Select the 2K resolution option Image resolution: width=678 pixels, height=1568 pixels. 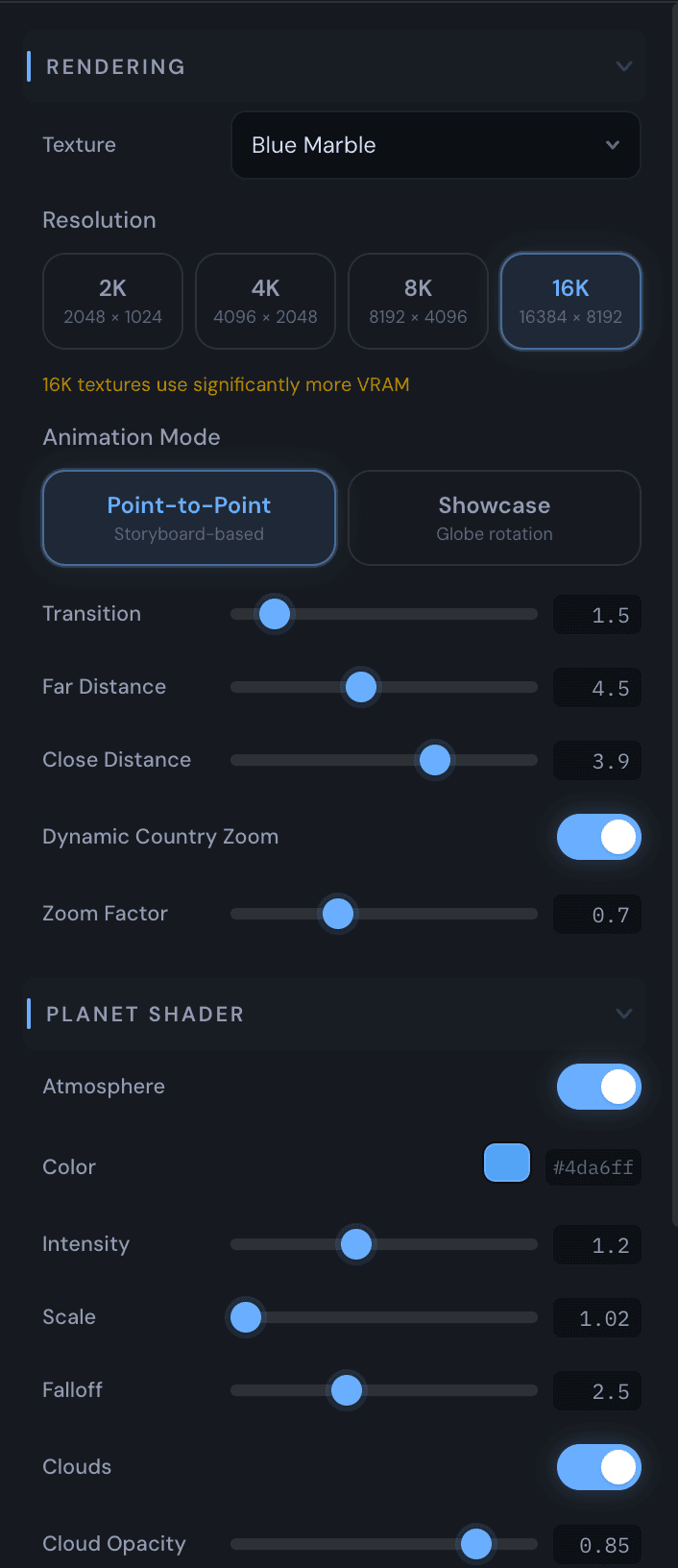pyautogui.click(x=112, y=301)
